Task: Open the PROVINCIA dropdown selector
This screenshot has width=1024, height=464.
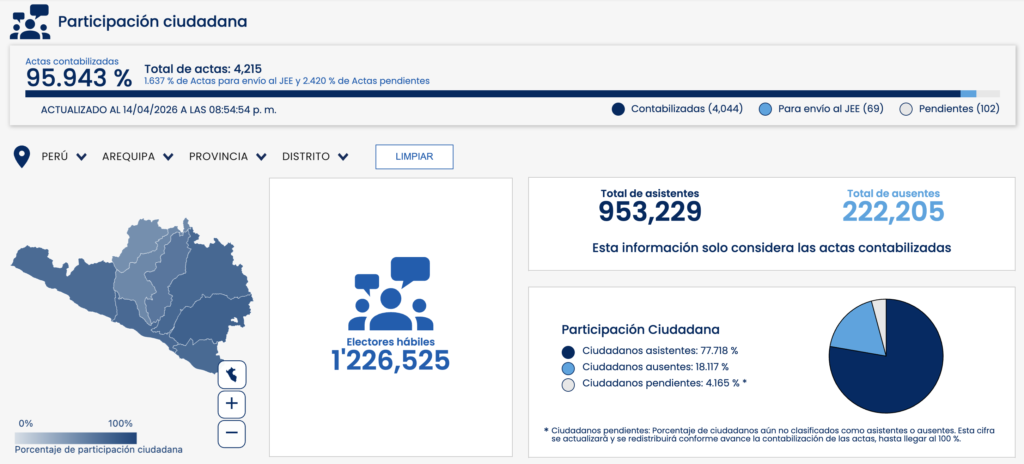Action: point(227,157)
